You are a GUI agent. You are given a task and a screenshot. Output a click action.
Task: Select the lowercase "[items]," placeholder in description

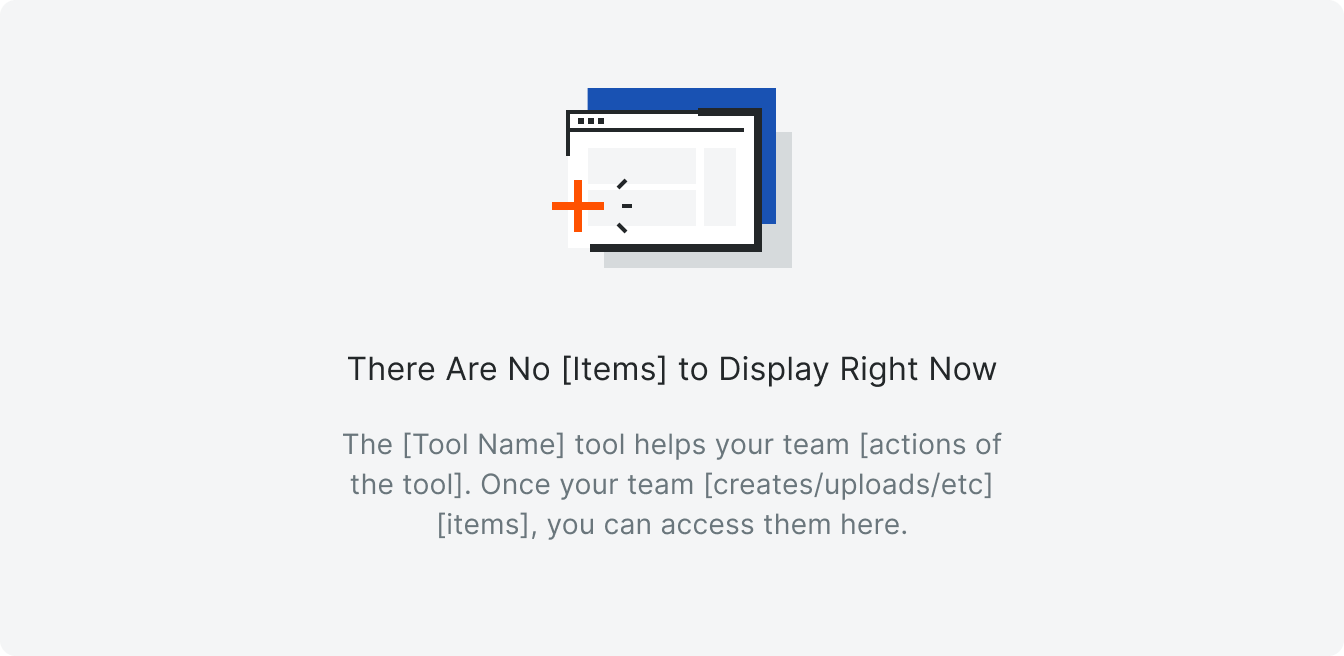click(488, 524)
